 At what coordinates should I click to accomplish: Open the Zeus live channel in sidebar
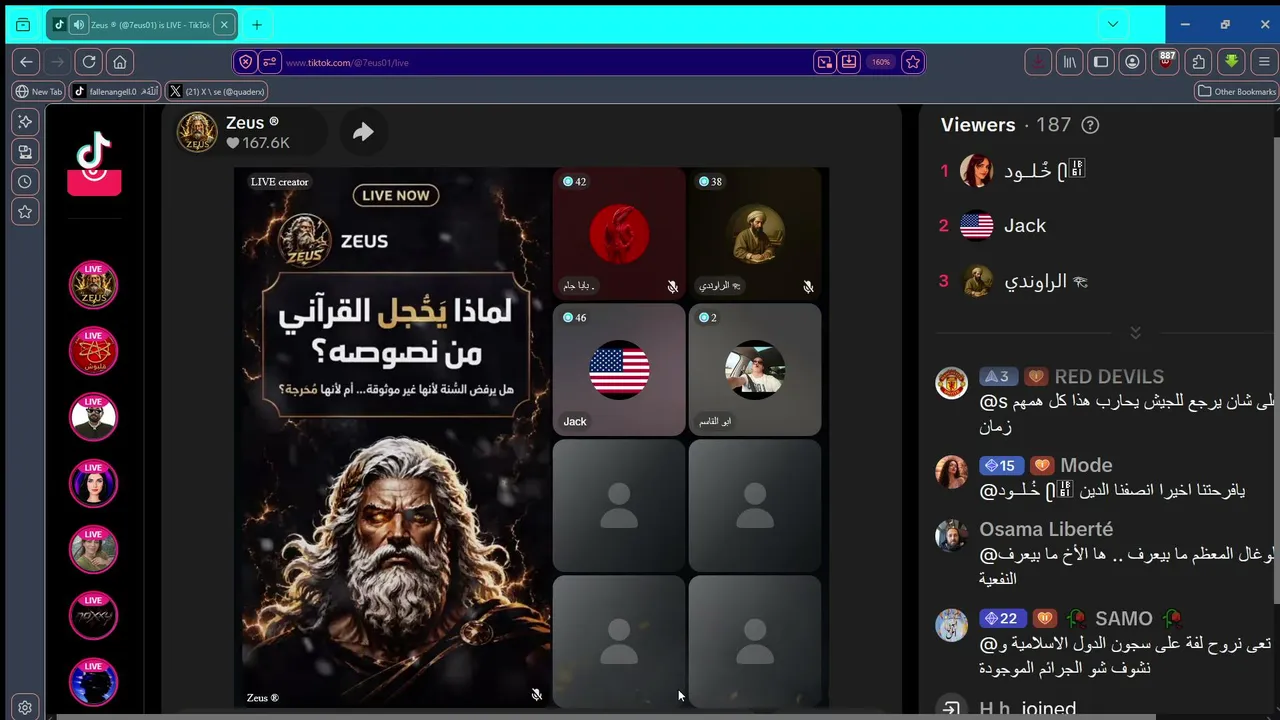click(x=93, y=285)
